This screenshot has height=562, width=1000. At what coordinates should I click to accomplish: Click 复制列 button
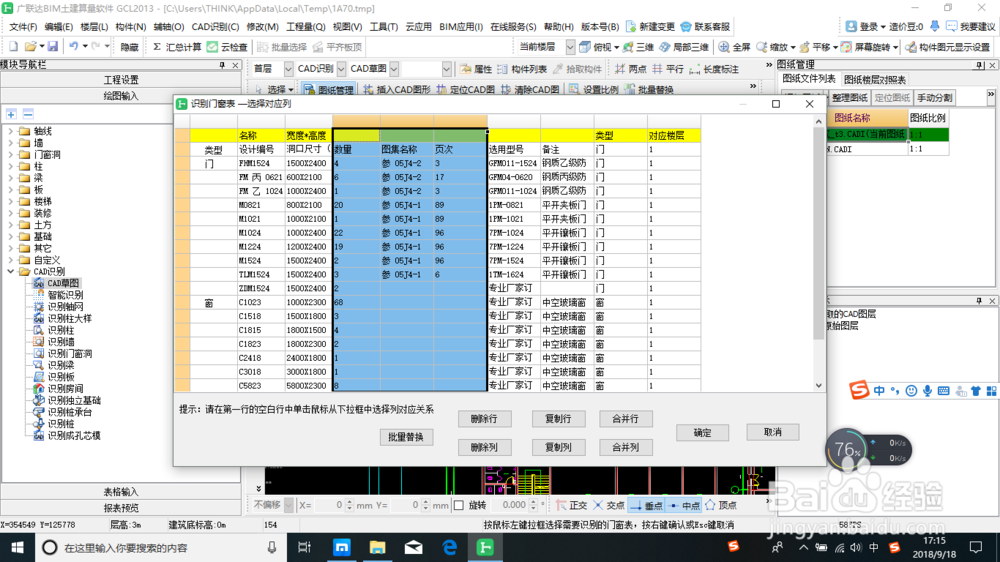[558, 447]
